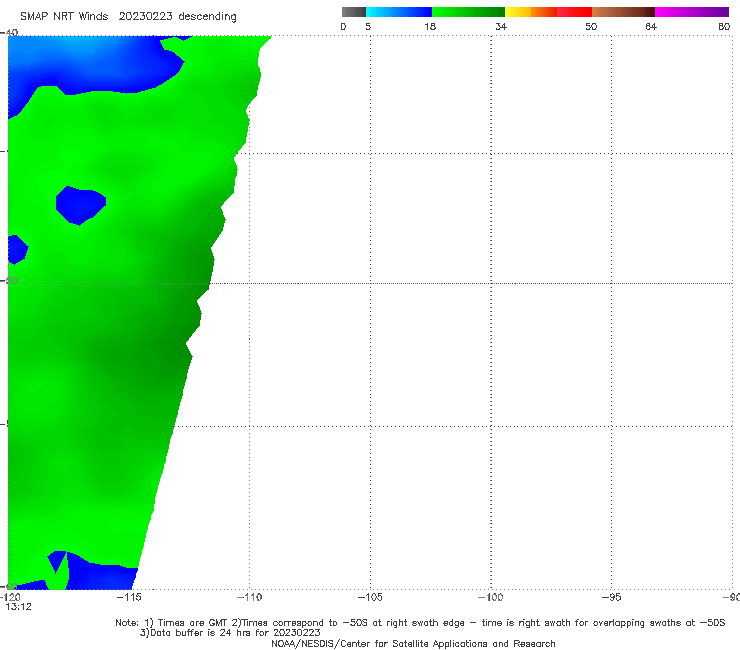Click the cyan-blue segment of the color bar
This screenshot has width=740, height=650.
click(x=399, y=12)
